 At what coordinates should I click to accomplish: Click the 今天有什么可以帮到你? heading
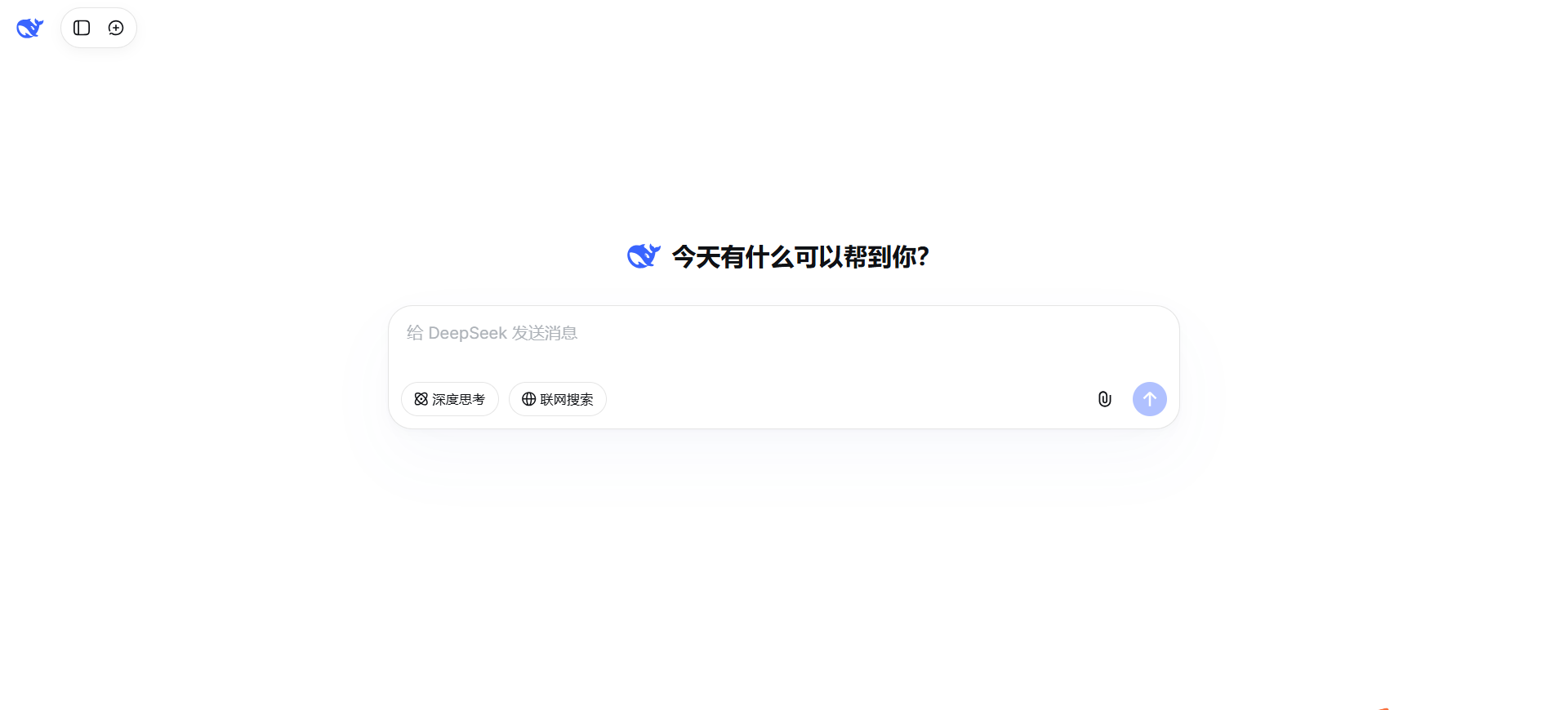click(x=800, y=257)
